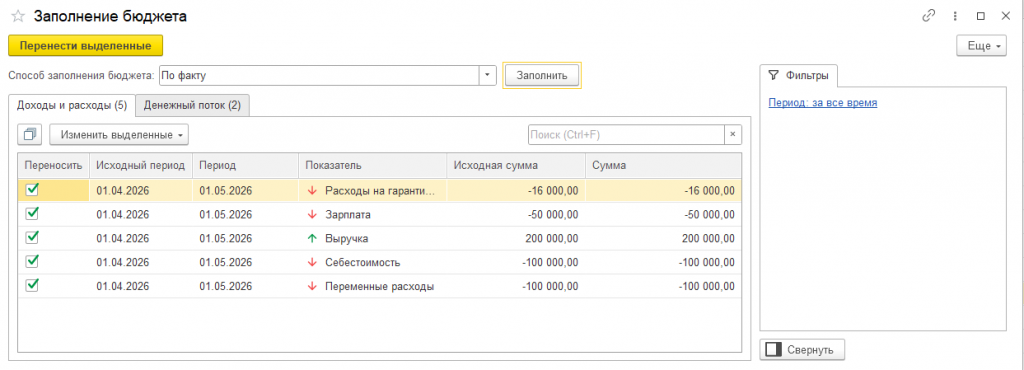Sort by the Исходный период column header
The width and height of the screenshot is (1024, 370).
pos(141,166)
